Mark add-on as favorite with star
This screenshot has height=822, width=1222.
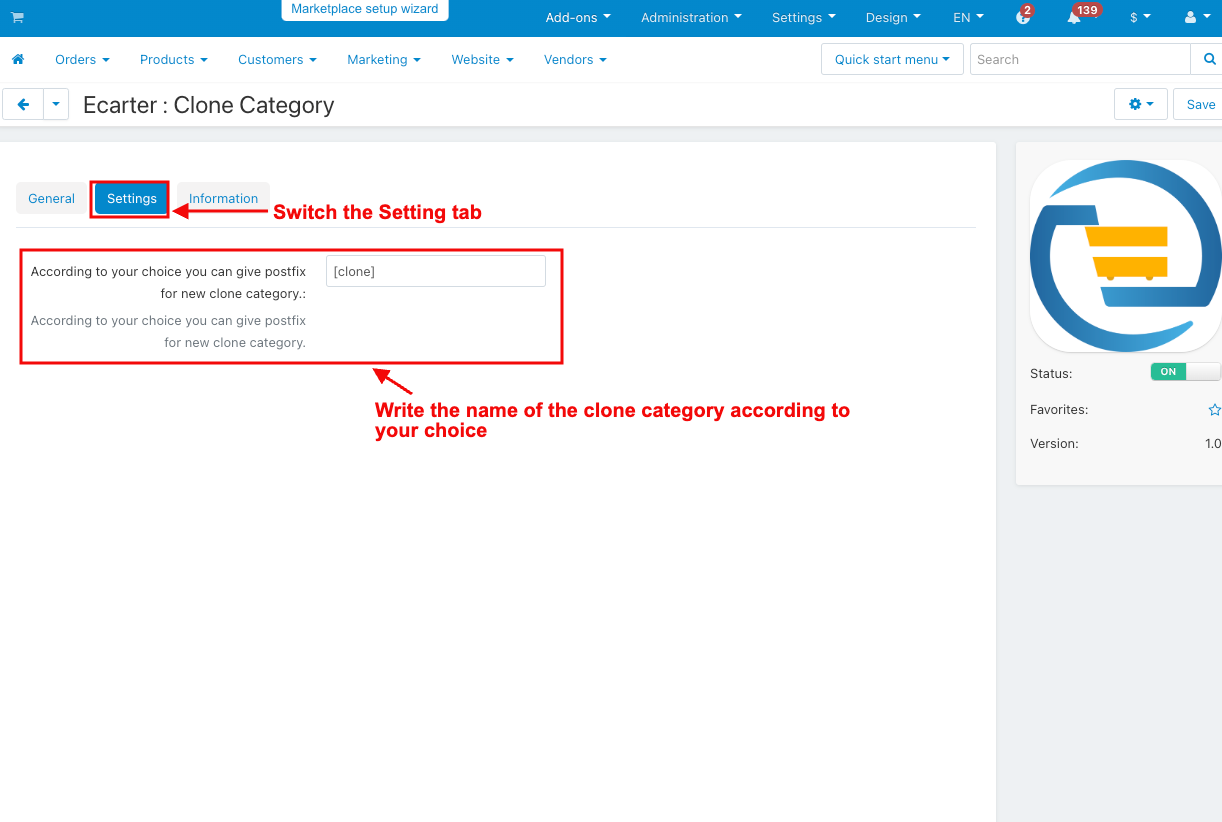click(1214, 409)
